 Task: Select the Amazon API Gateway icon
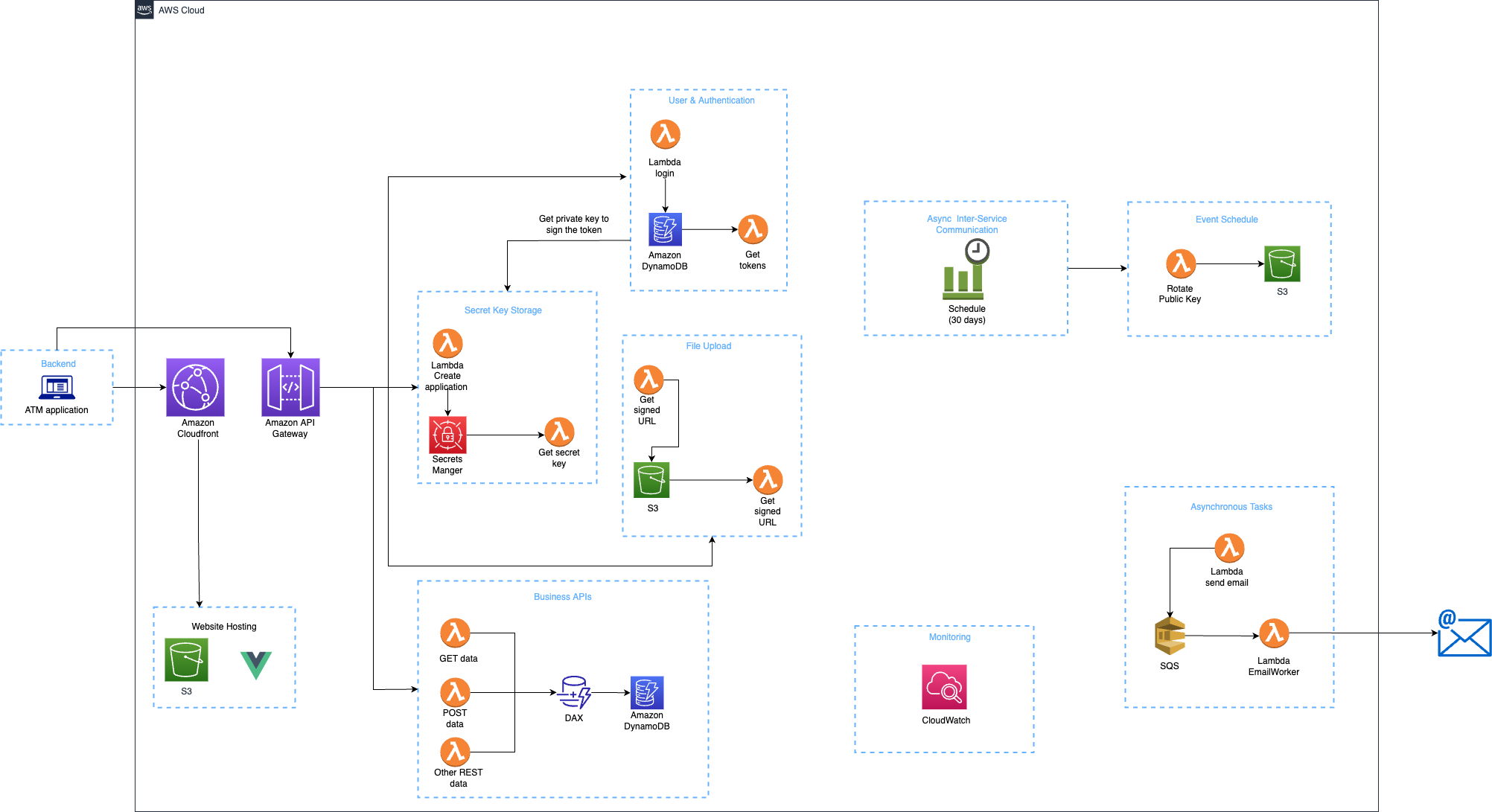[x=290, y=387]
